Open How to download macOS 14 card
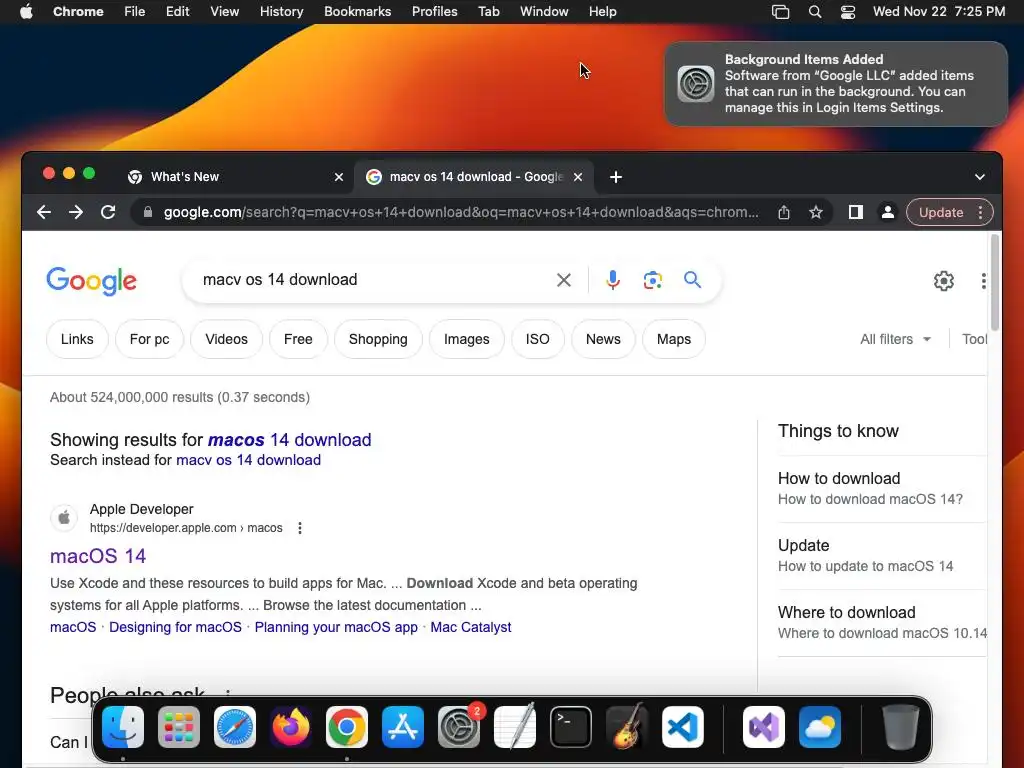The height and width of the screenshot is (768, 1024). (882, 488)
